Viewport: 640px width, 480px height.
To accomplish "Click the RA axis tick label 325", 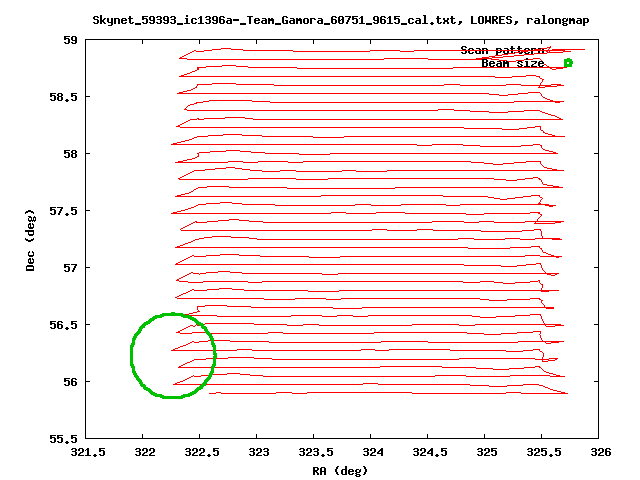I will tap(487, 452).
